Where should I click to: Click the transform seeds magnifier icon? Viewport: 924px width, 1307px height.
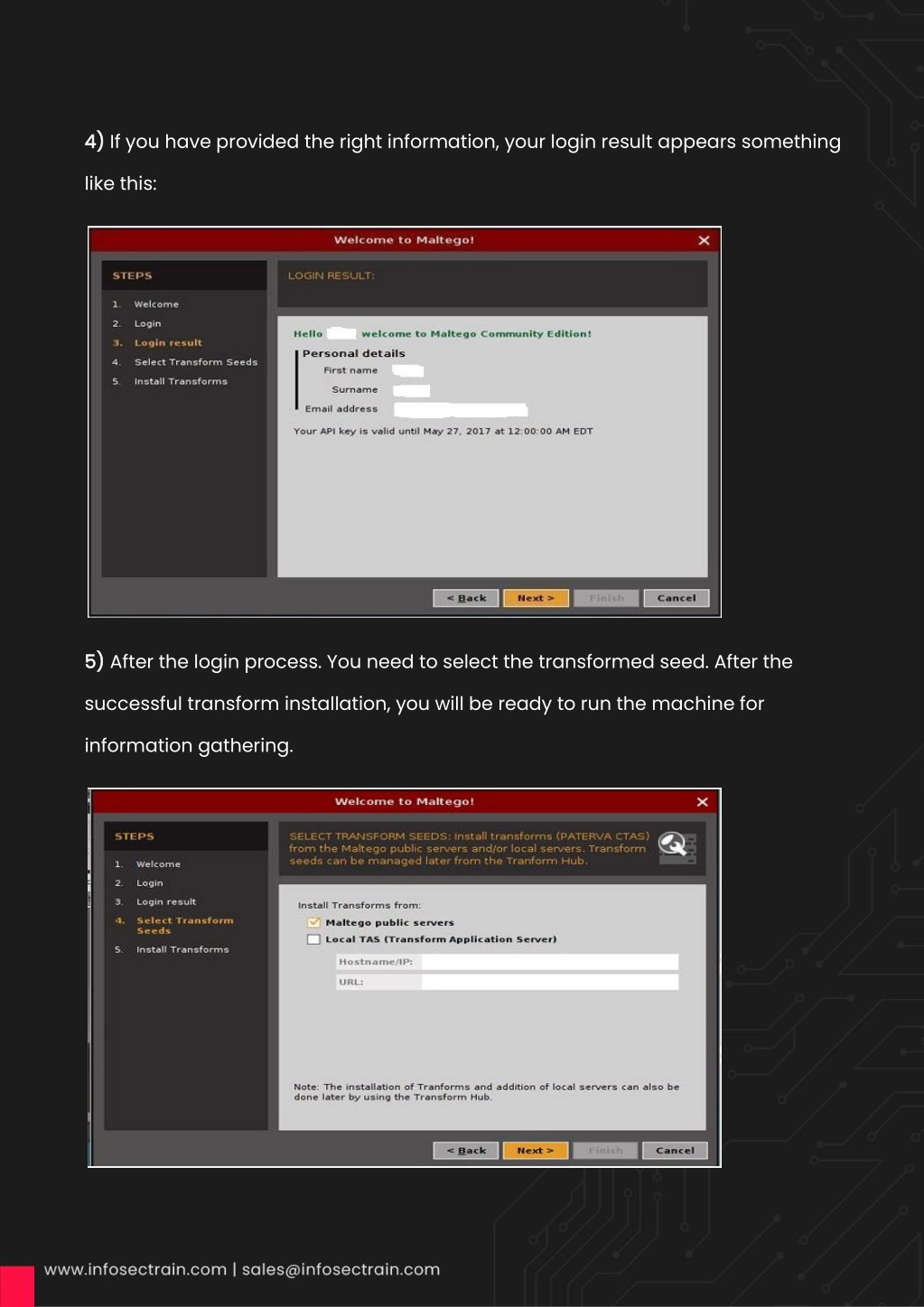point(677,848)
